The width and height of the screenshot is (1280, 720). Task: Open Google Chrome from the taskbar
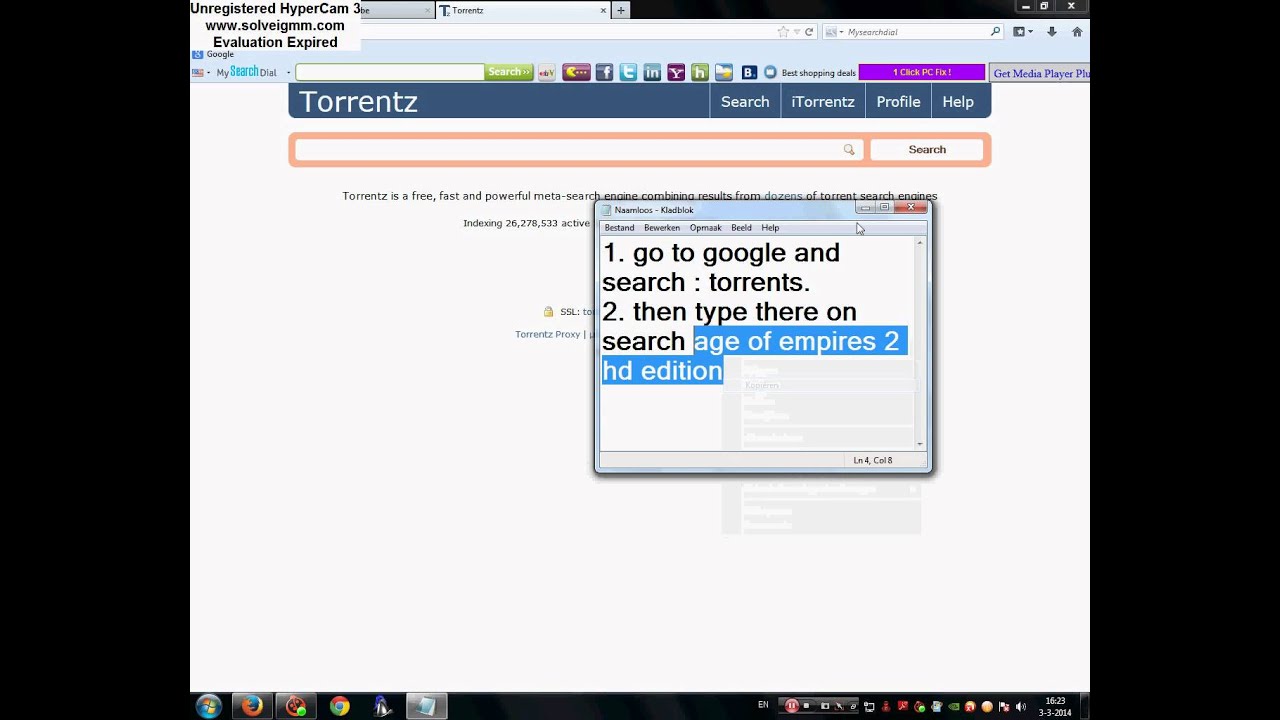[340, 706]
